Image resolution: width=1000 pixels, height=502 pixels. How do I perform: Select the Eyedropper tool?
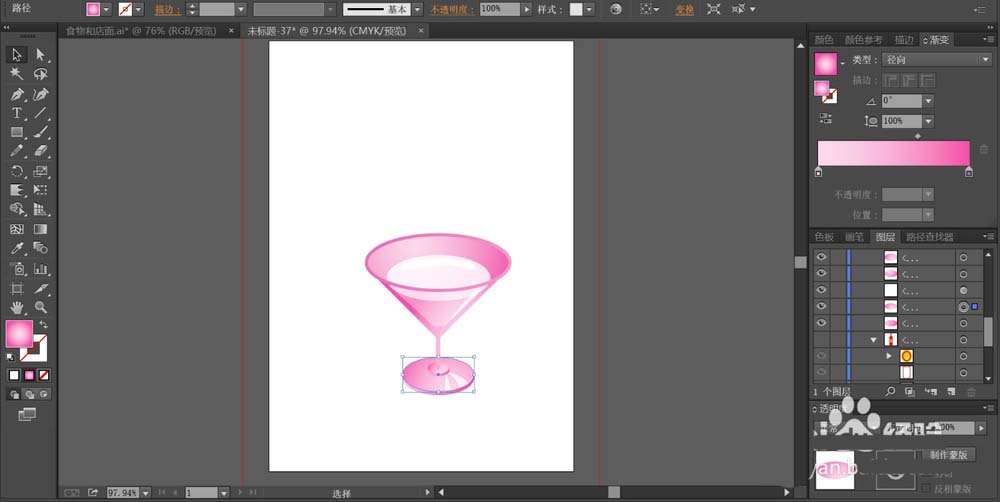click(x=17, y=248)
